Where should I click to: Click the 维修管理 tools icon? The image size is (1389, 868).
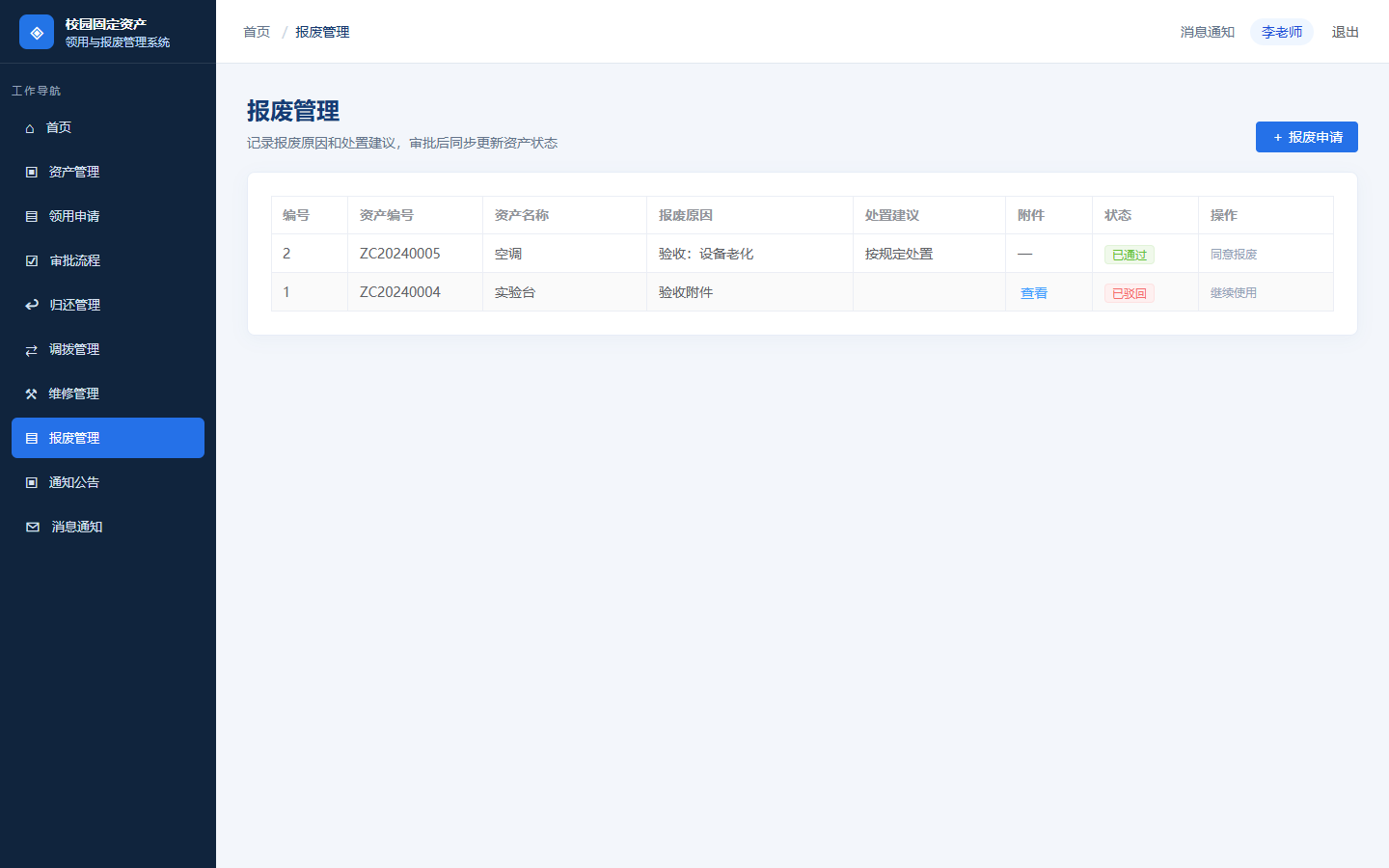(x=31, y=393)
